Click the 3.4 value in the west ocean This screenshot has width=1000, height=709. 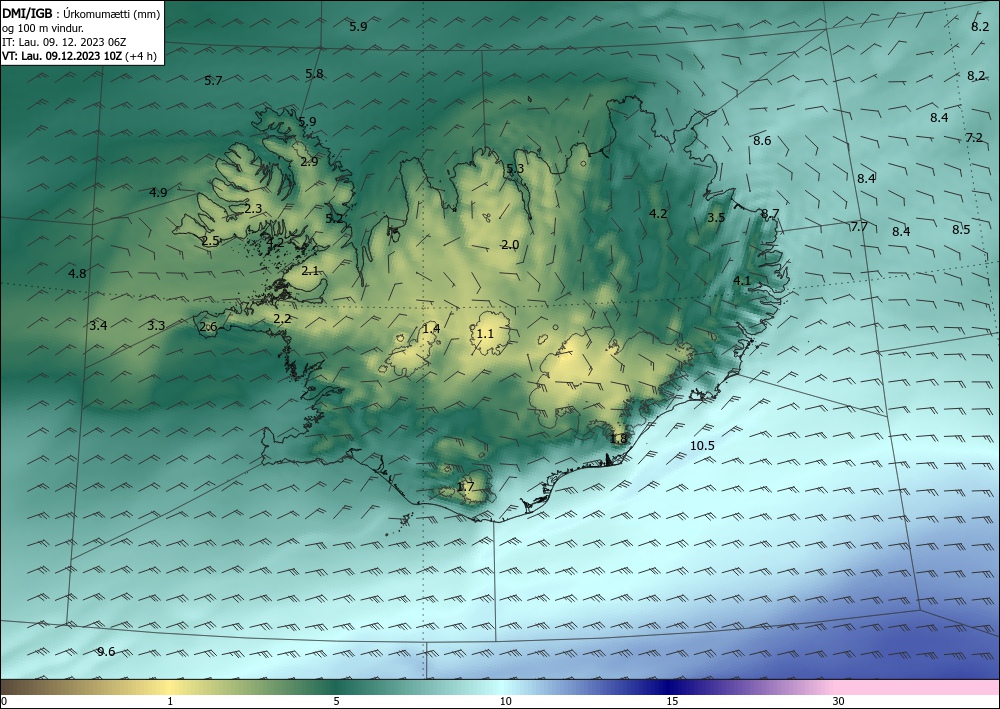pos(98,325)
